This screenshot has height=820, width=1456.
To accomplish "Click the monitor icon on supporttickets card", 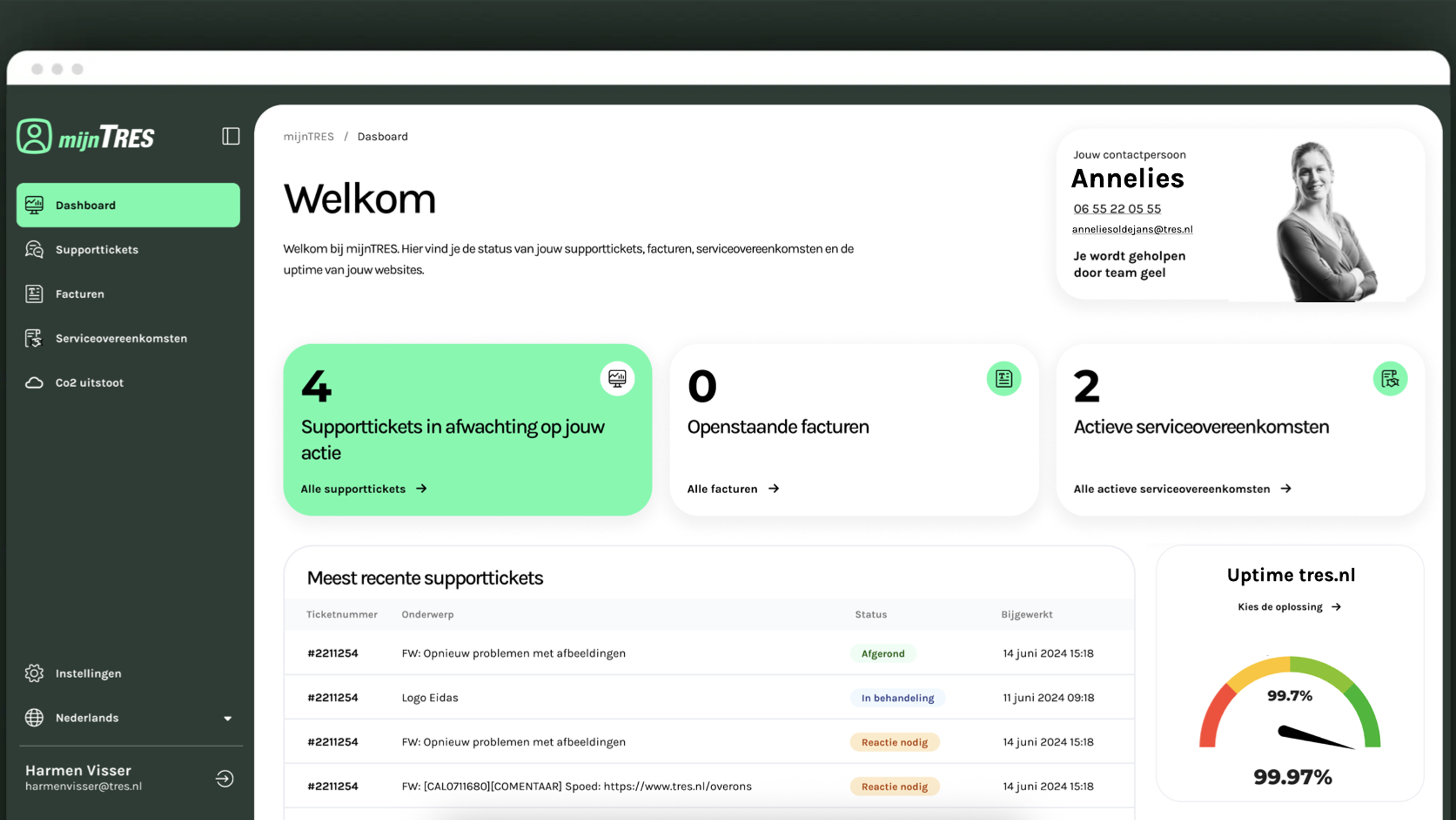I will pyautogui.click(x=617, y=379).
